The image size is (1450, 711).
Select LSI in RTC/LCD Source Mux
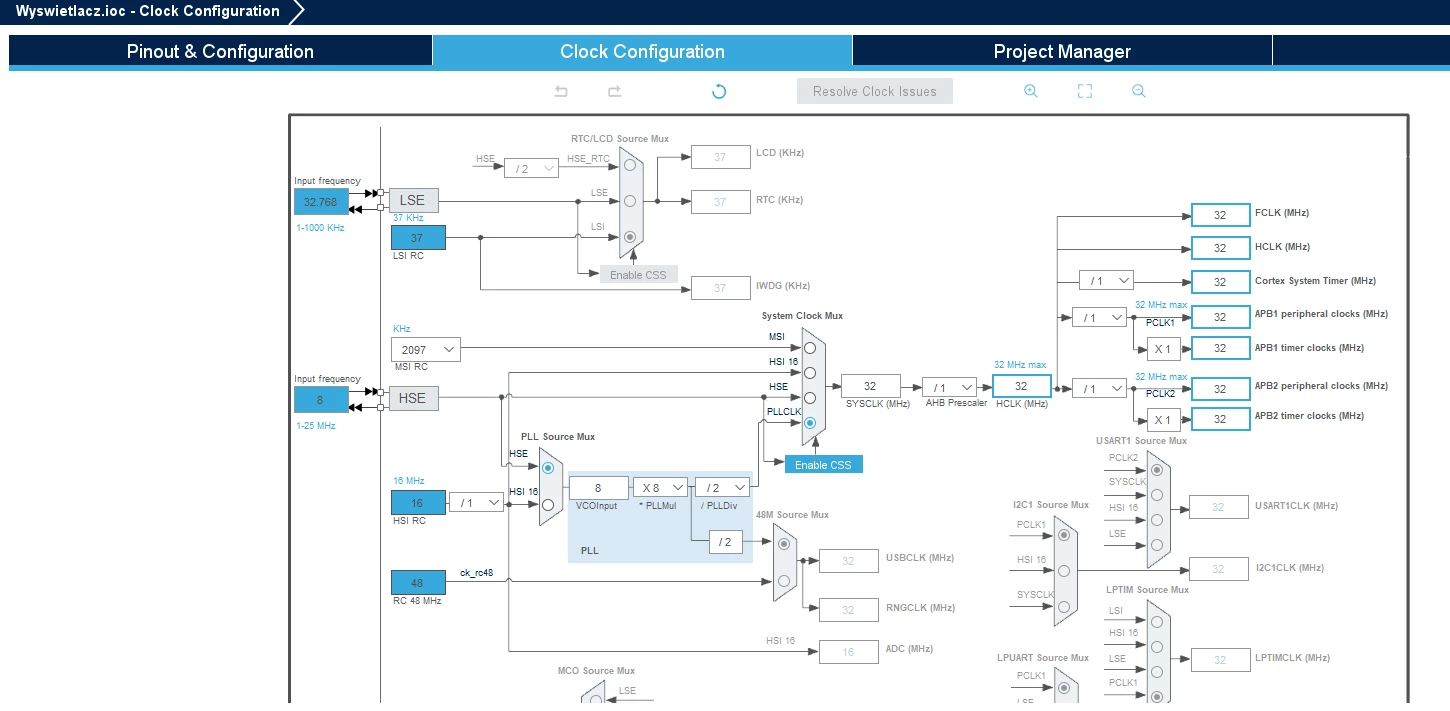(x=630, y=237)
